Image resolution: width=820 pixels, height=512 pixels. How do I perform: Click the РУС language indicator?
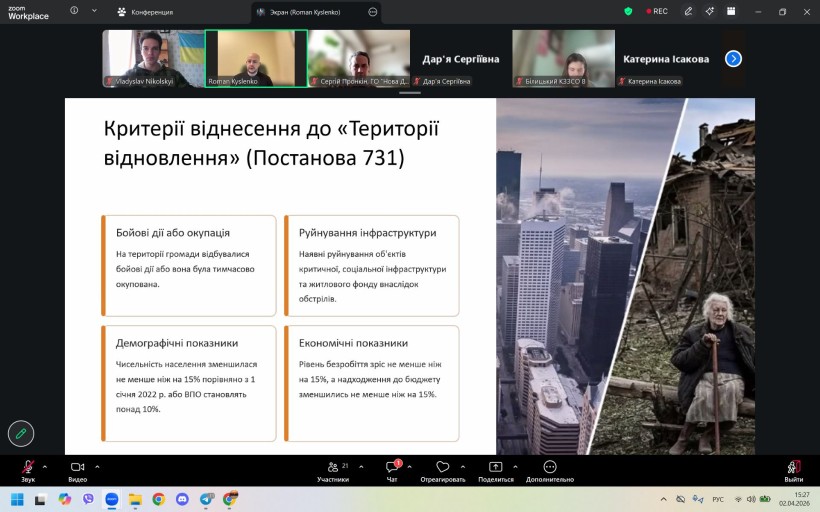(x=718, y=499)
